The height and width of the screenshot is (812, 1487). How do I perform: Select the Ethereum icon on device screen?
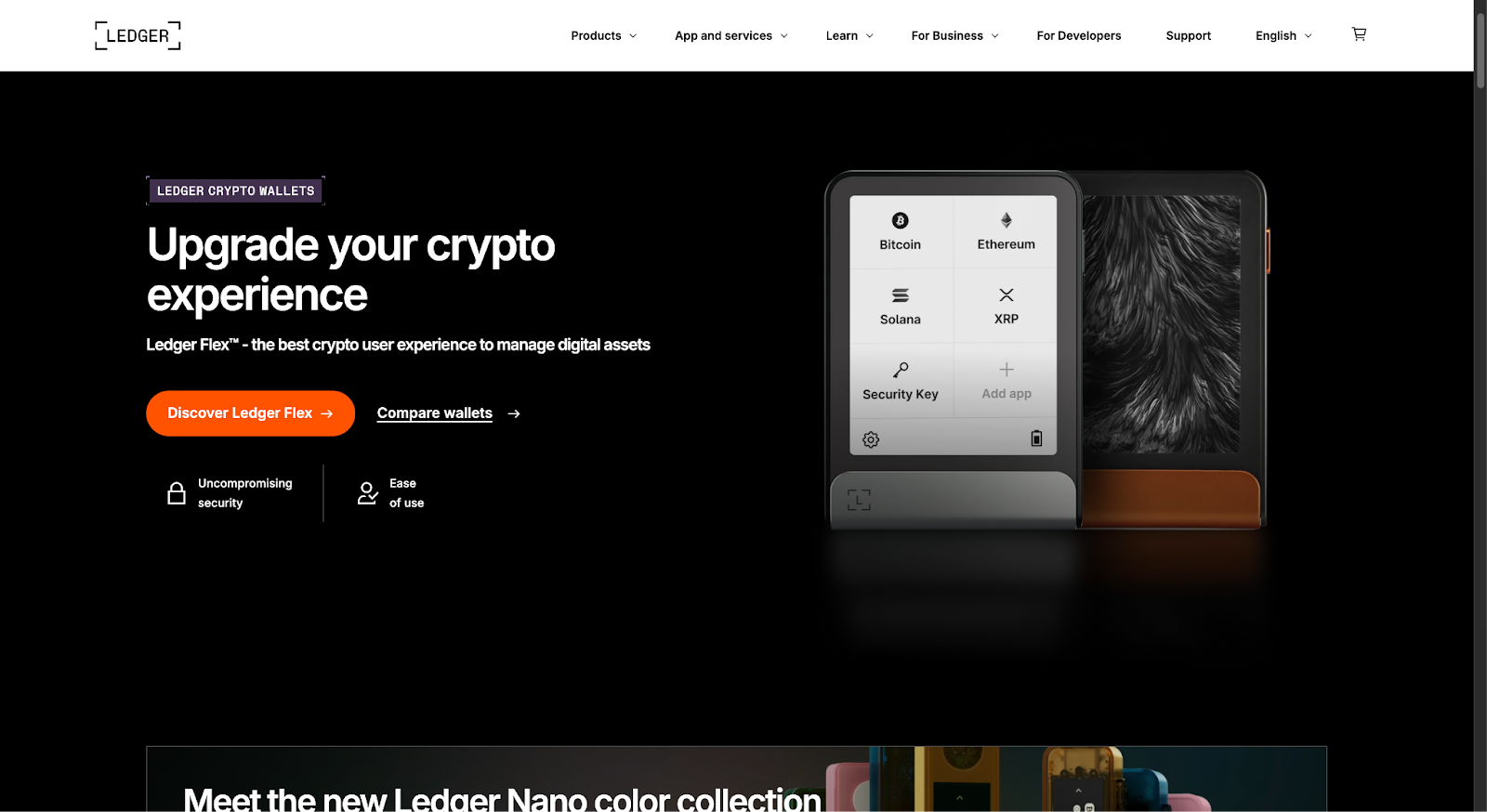point(1006,220)
